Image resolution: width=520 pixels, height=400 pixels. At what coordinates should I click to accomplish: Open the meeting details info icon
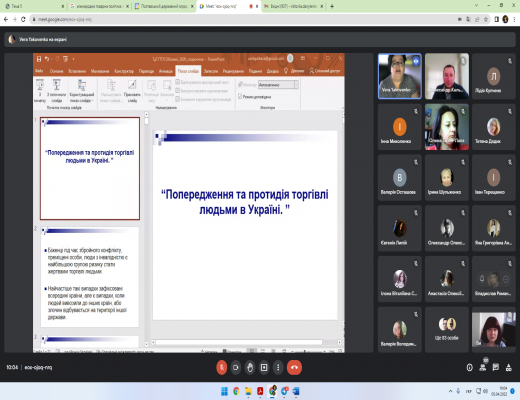[470, 368]
